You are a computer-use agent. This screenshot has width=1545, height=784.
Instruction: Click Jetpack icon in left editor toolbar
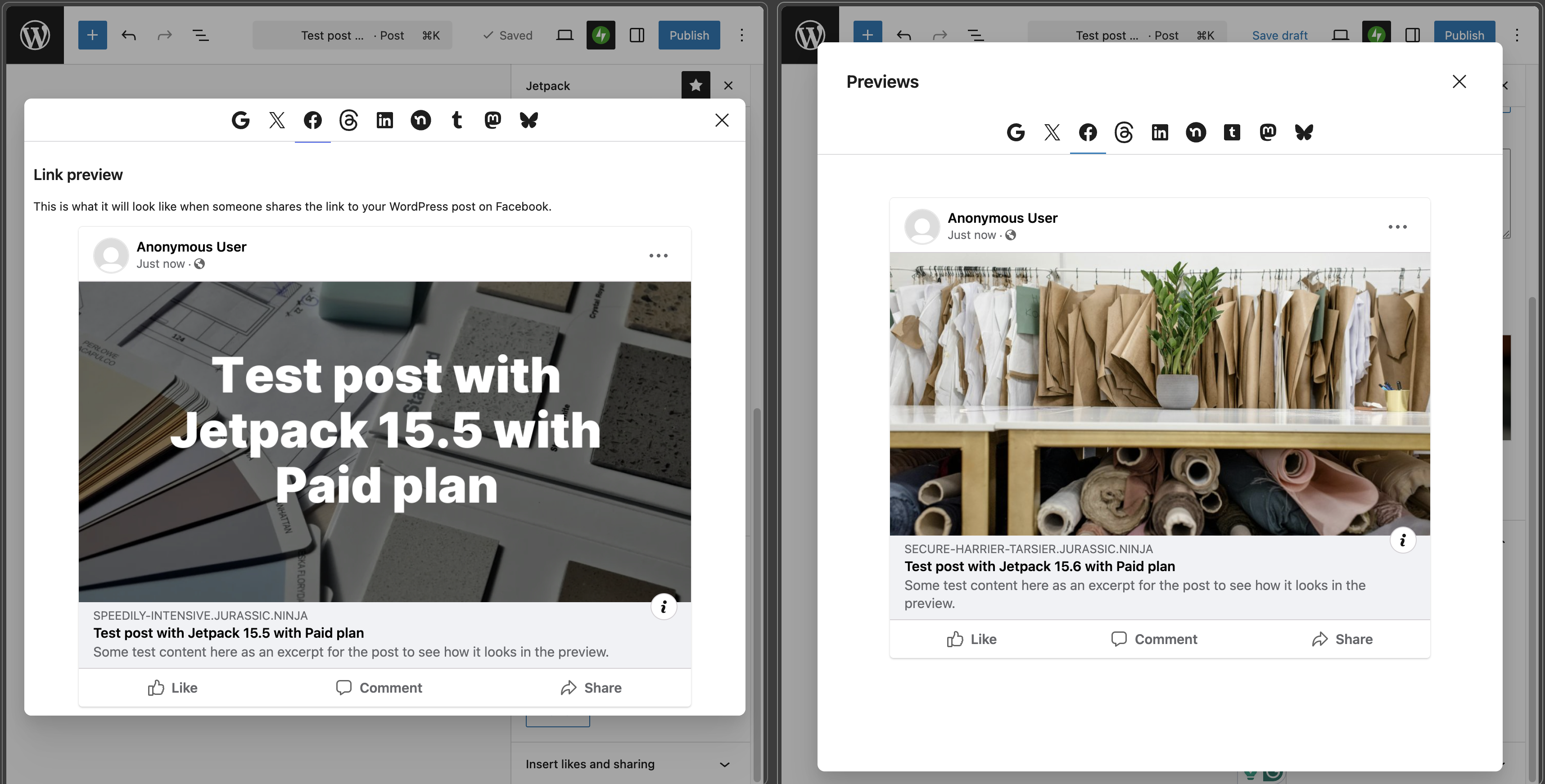[x=601, y=36]
